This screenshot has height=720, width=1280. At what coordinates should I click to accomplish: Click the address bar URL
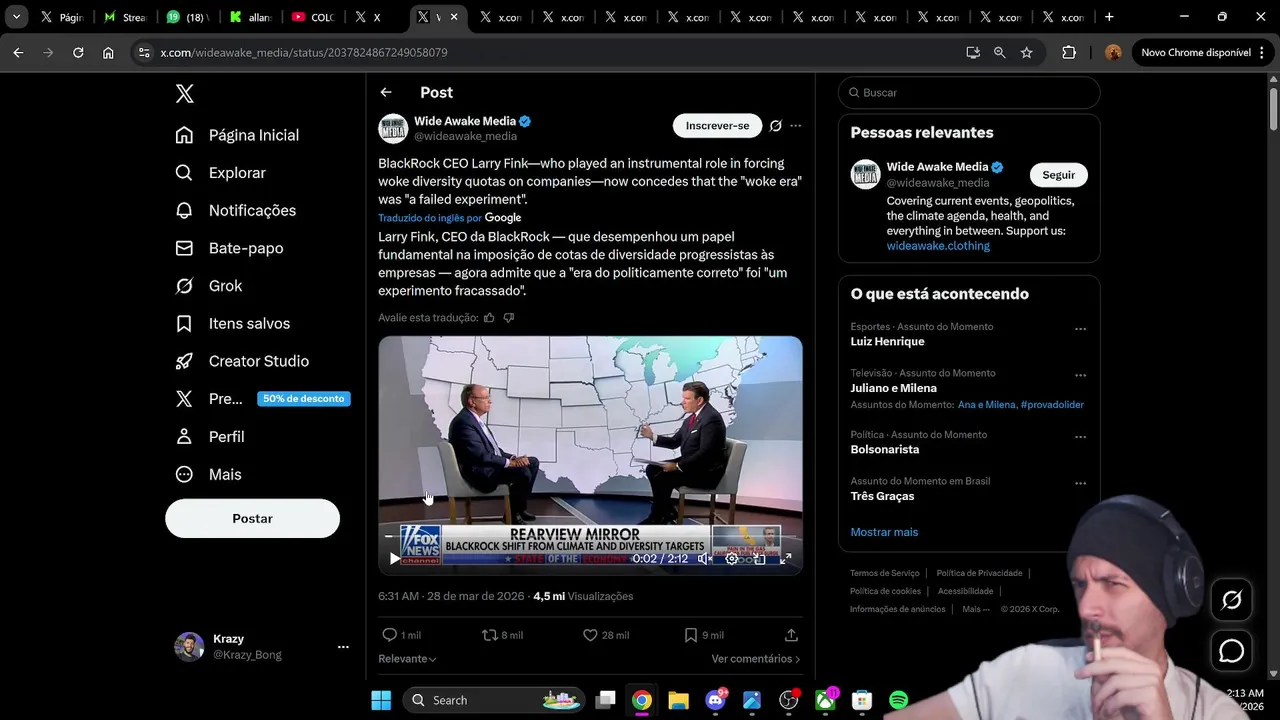[x=304, y=53]
